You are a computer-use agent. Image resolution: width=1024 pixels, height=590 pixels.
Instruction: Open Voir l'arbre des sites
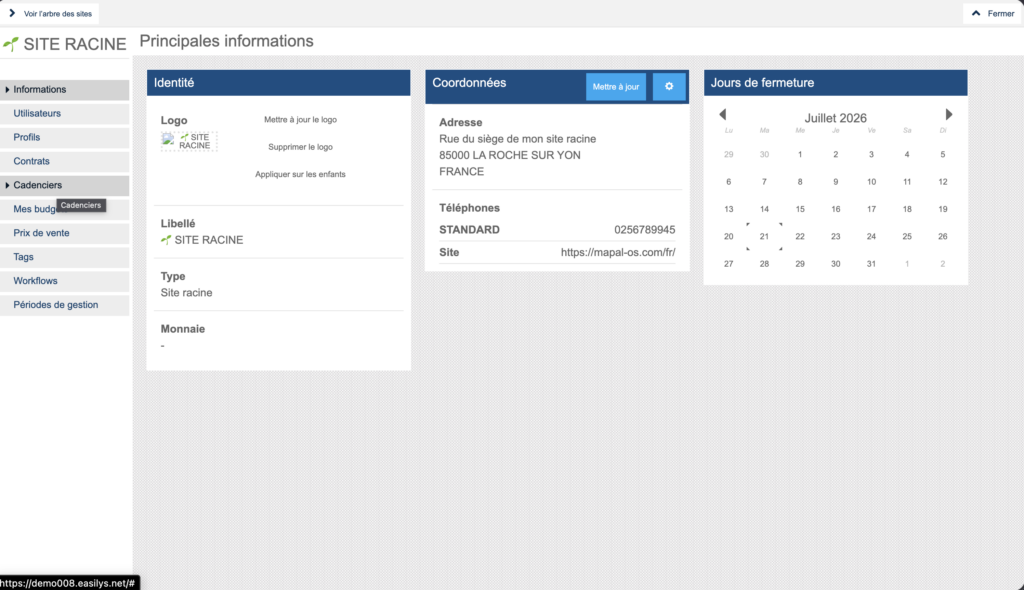click(50, 13)
